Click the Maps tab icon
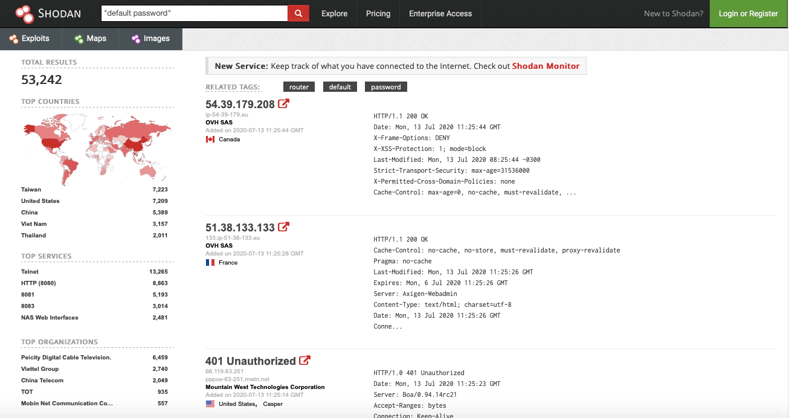The width and height of the screenshot is (789, 418). (x=78, y=39)
